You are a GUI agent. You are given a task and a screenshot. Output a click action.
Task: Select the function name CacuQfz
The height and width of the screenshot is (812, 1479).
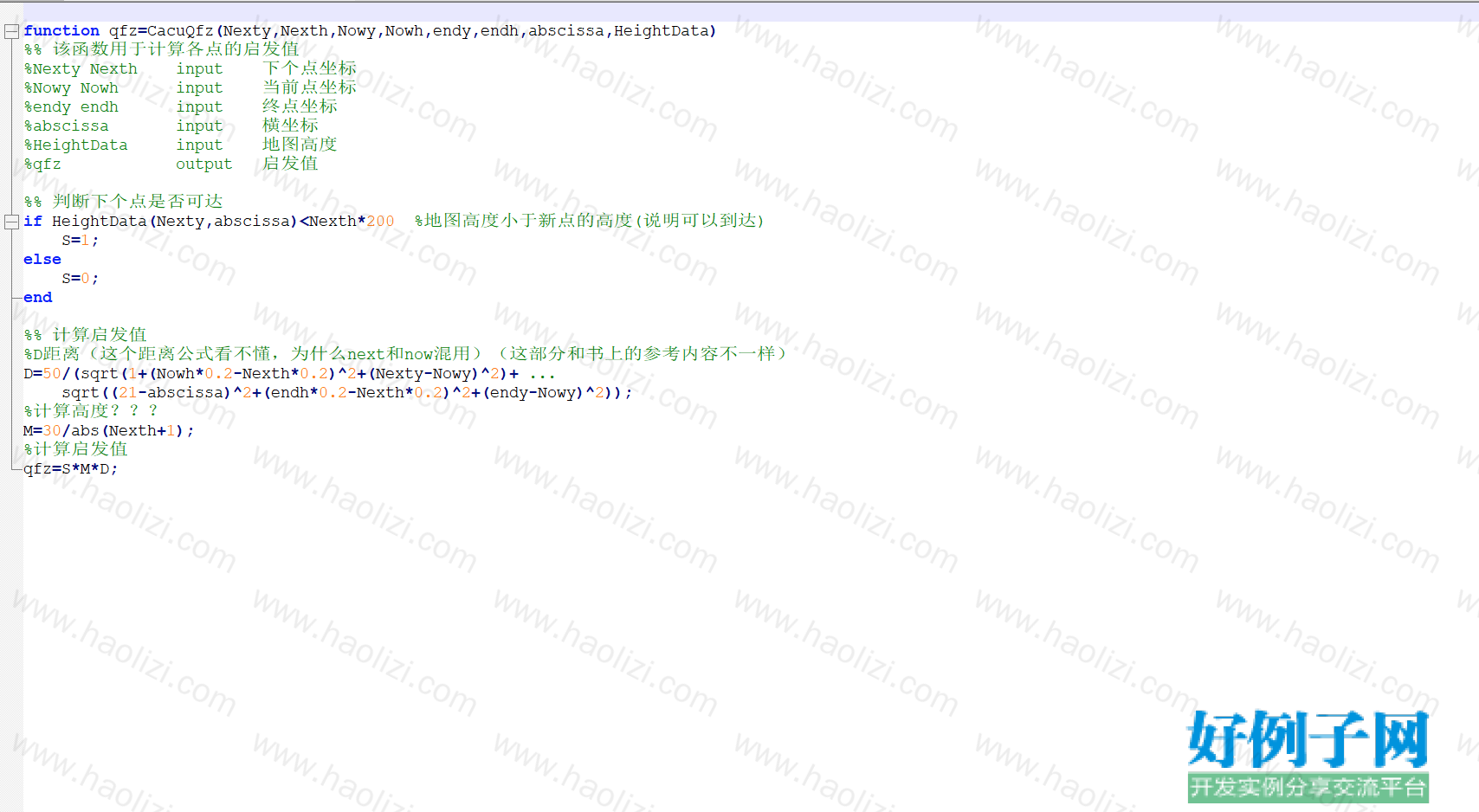(x=179, y=31)
